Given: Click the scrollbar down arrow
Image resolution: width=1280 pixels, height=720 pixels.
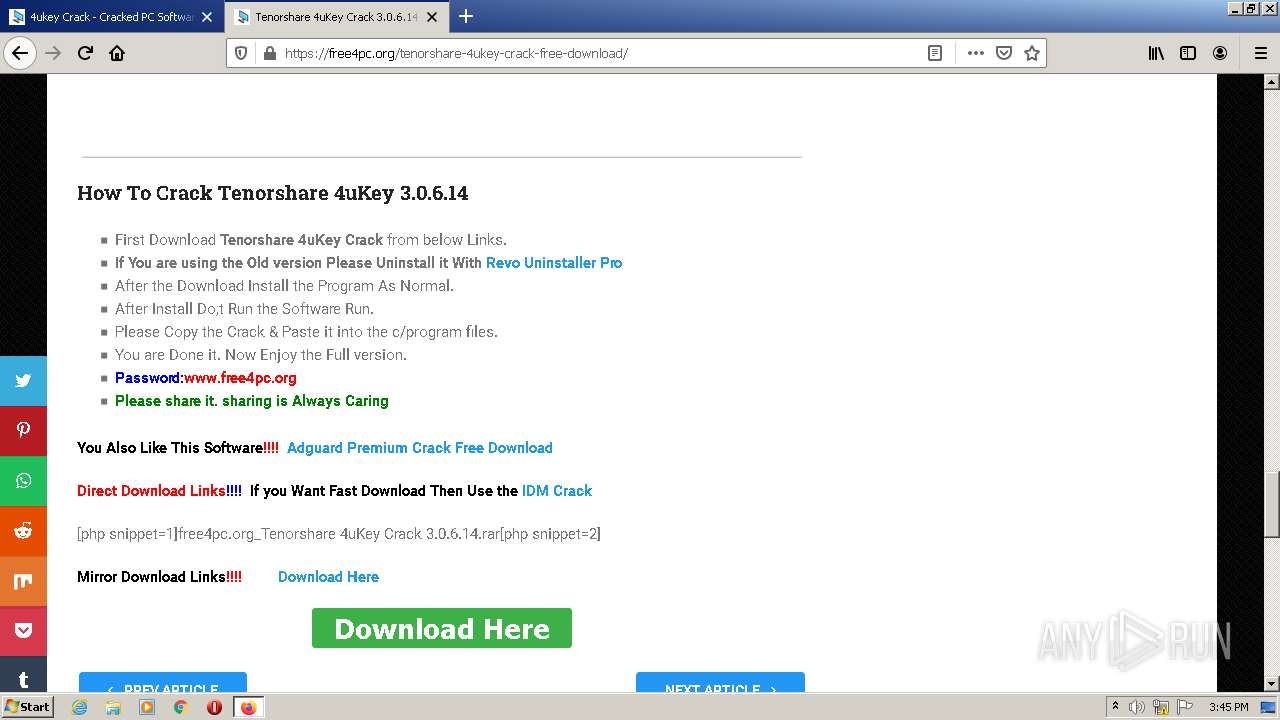Looking at the screenshot, I should (x=1272, y=684).
